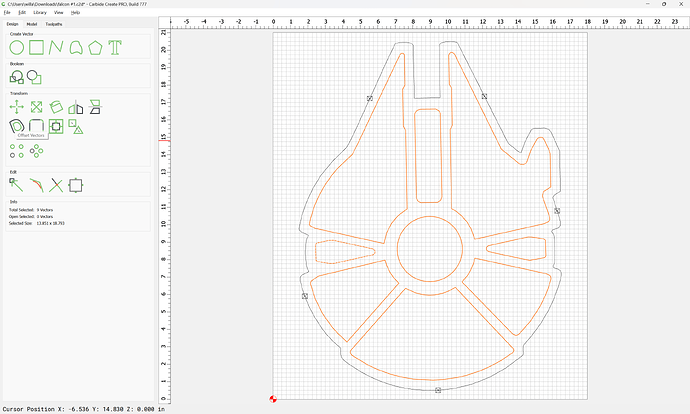The width and height of the screenshot is (690, 414).
Task: Open the Library menu
Action: point(40,12)
